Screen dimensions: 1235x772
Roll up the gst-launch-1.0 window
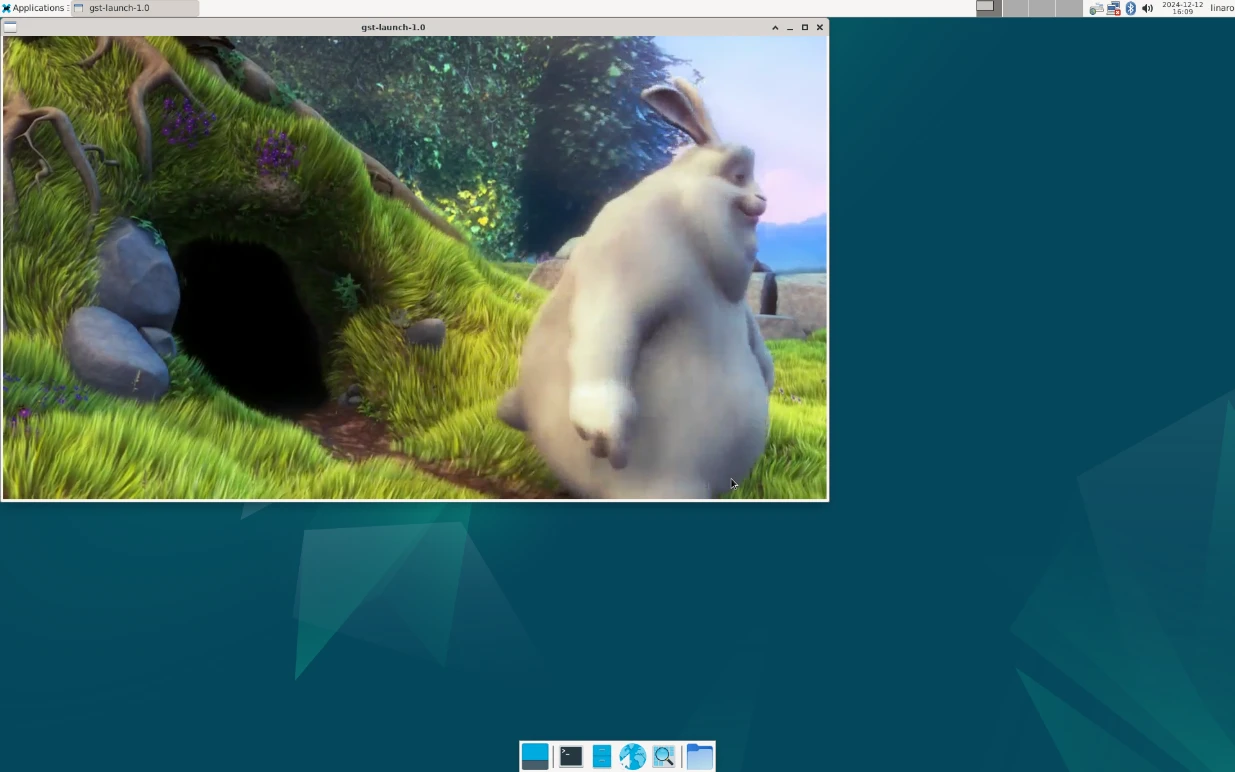[x=775, y=27]
